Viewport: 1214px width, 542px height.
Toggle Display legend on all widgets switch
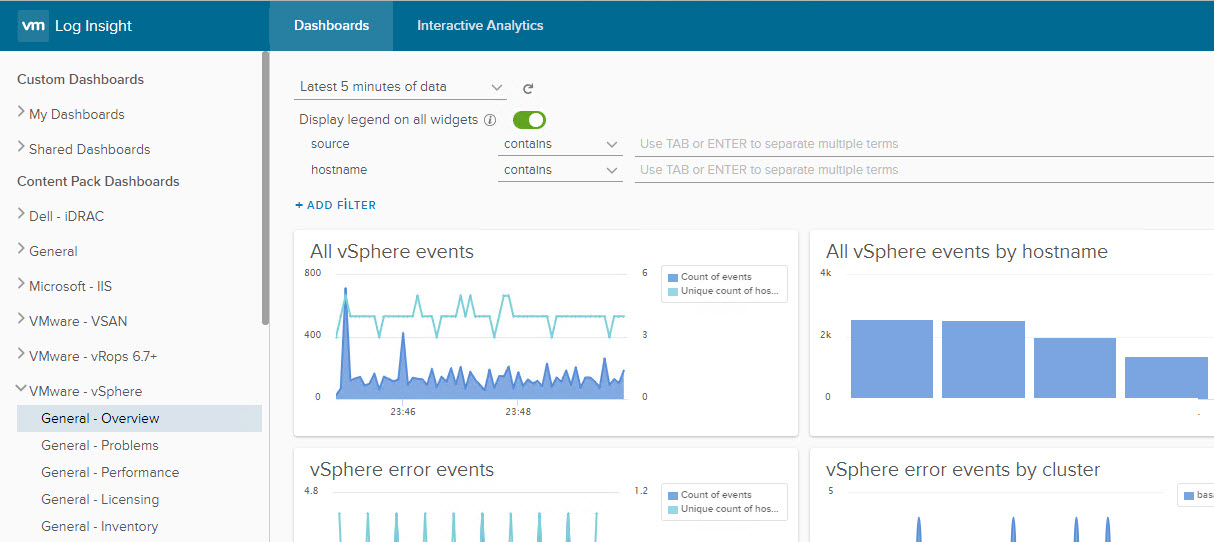[529, 120]
